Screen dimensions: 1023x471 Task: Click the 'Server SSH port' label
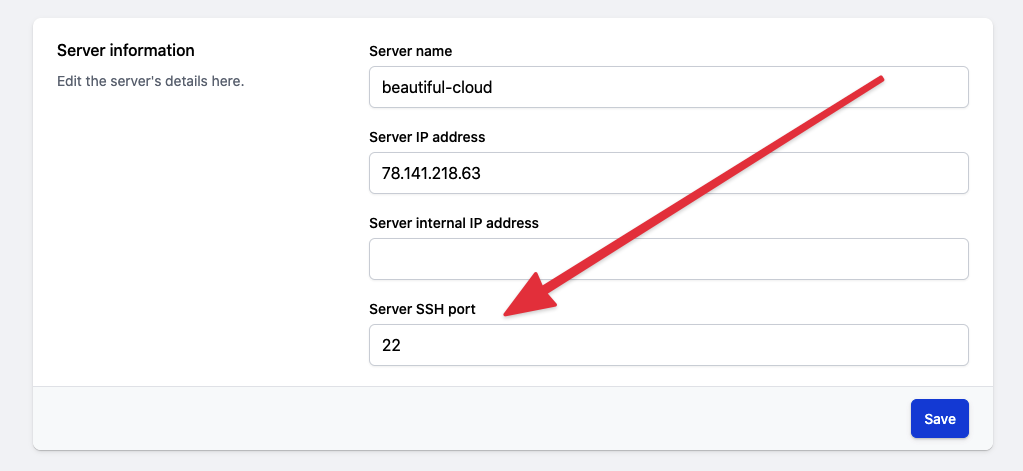(x=423, y=309)
